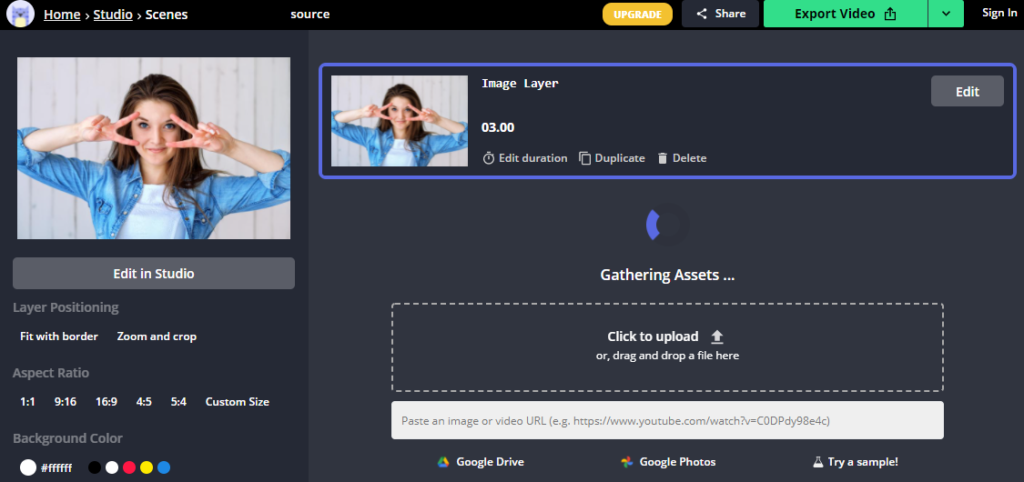Viewport: 1024px width, 482px height.
Task: Click the #ffffff hex color value
Action: click(x=56, y=468)
